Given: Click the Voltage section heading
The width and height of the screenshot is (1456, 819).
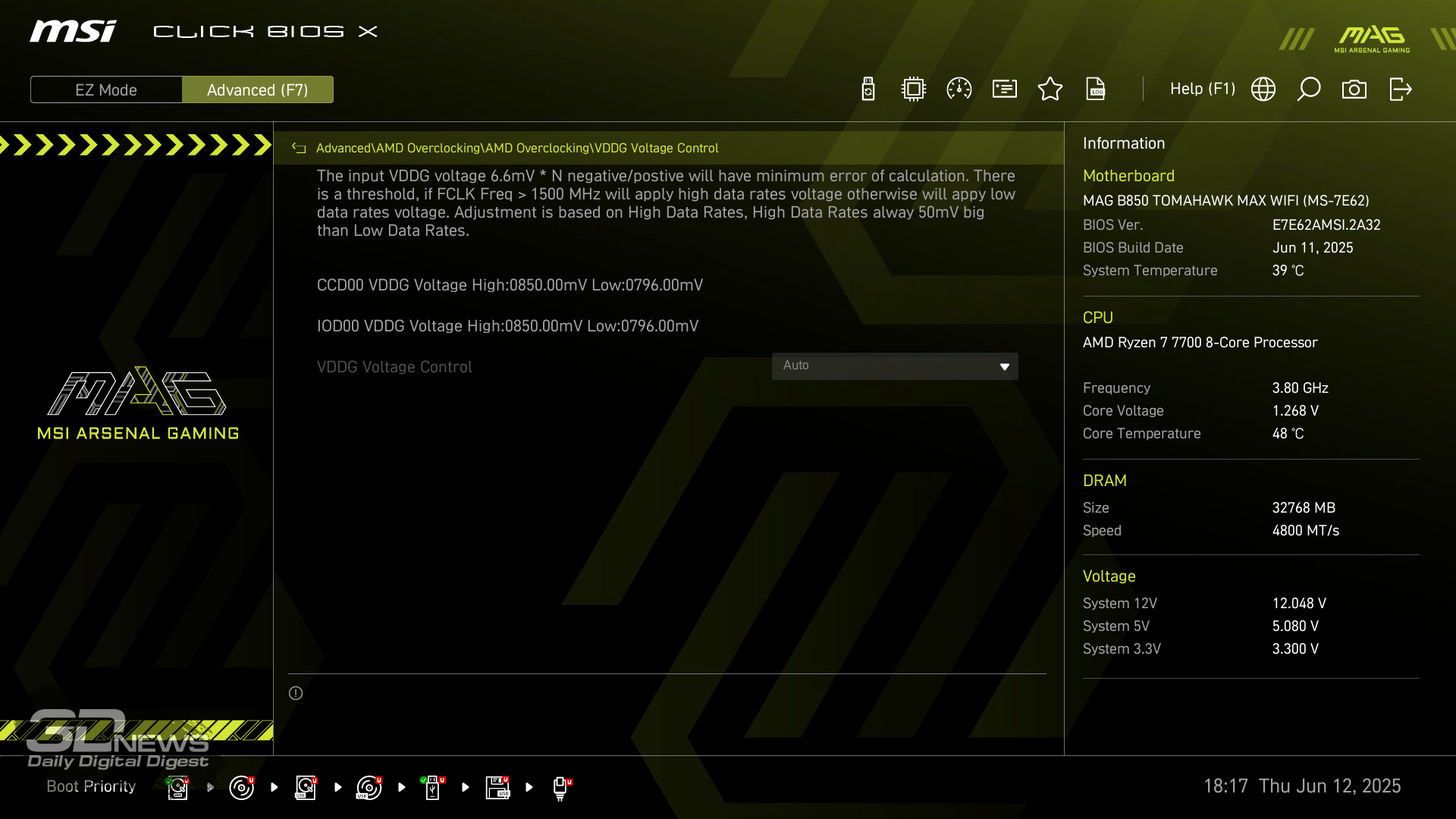Looking at the screenshot, I should coord(1109,576).
